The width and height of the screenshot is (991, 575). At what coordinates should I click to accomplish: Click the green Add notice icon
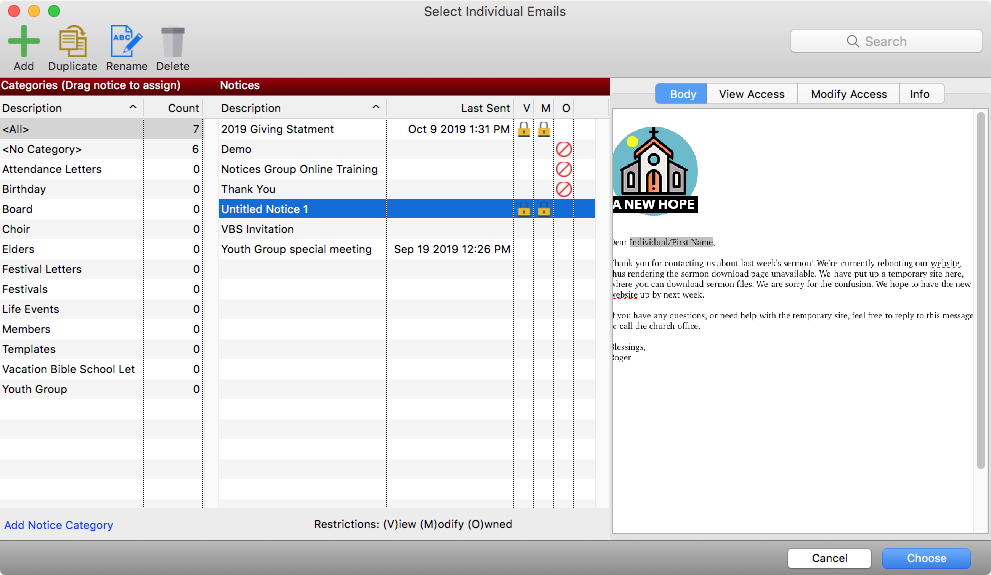[24, 43]
